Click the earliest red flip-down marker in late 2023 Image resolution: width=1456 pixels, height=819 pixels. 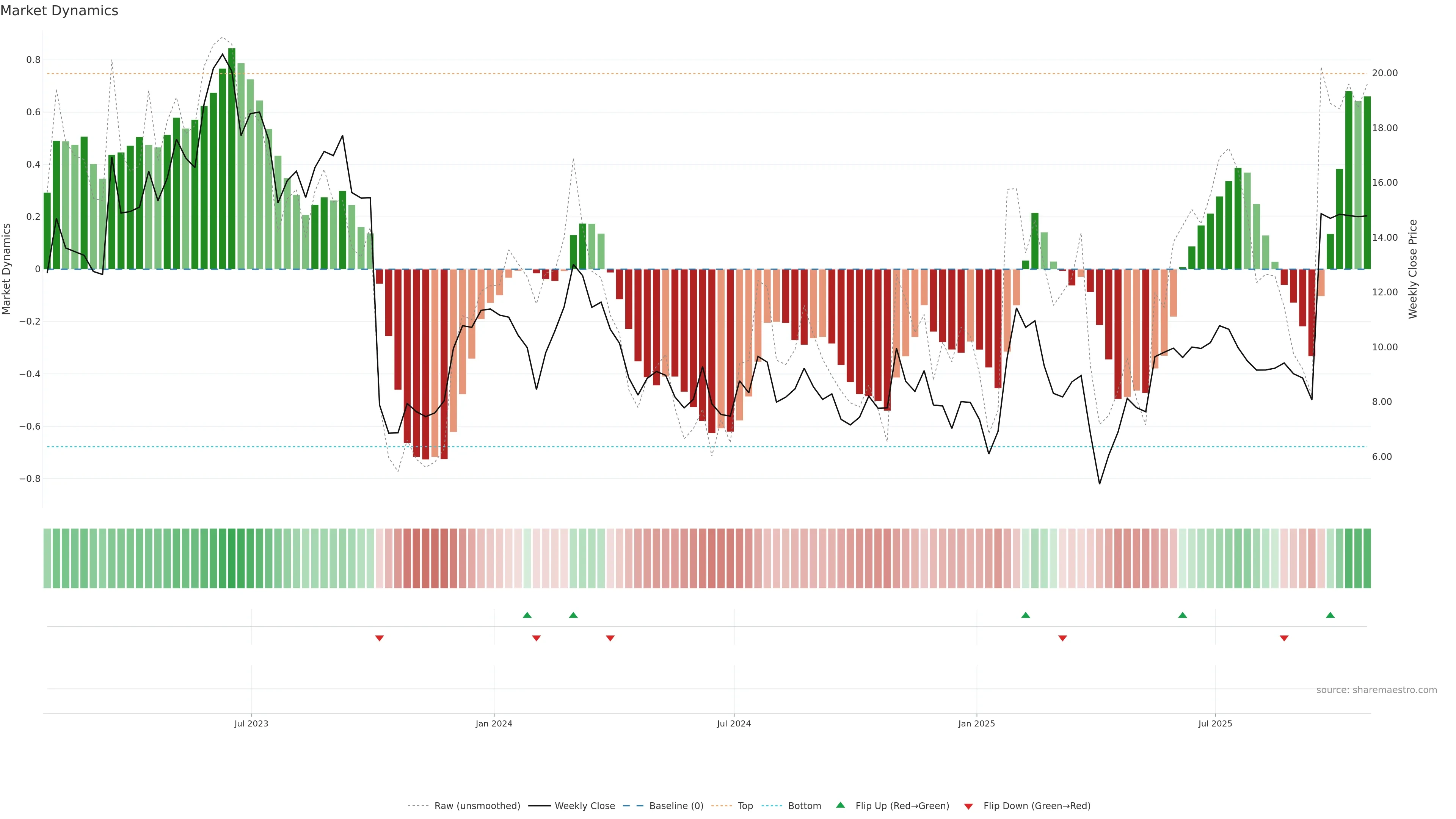[379, 638]
